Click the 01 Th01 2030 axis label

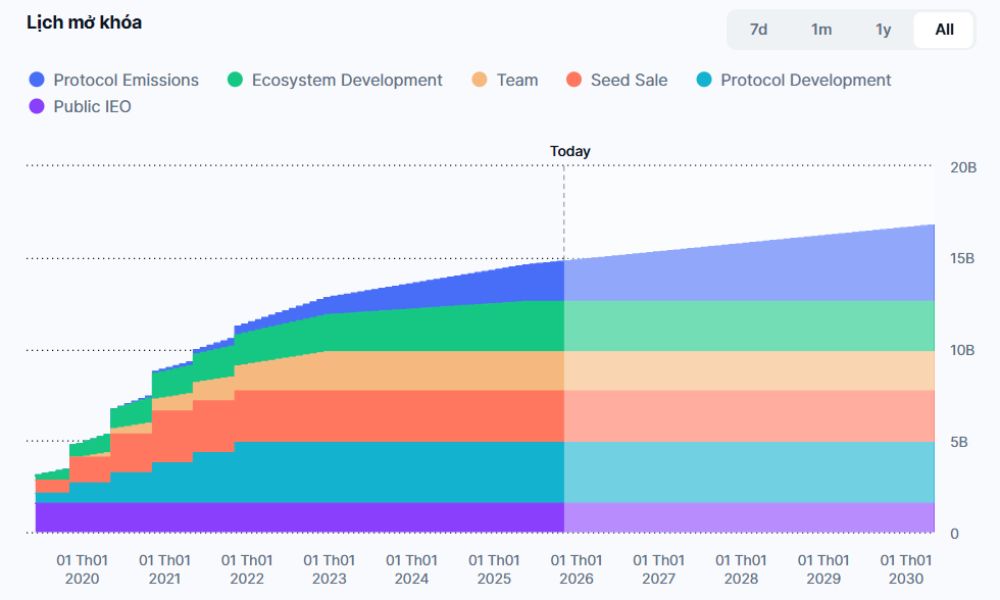tap(905, 569)
